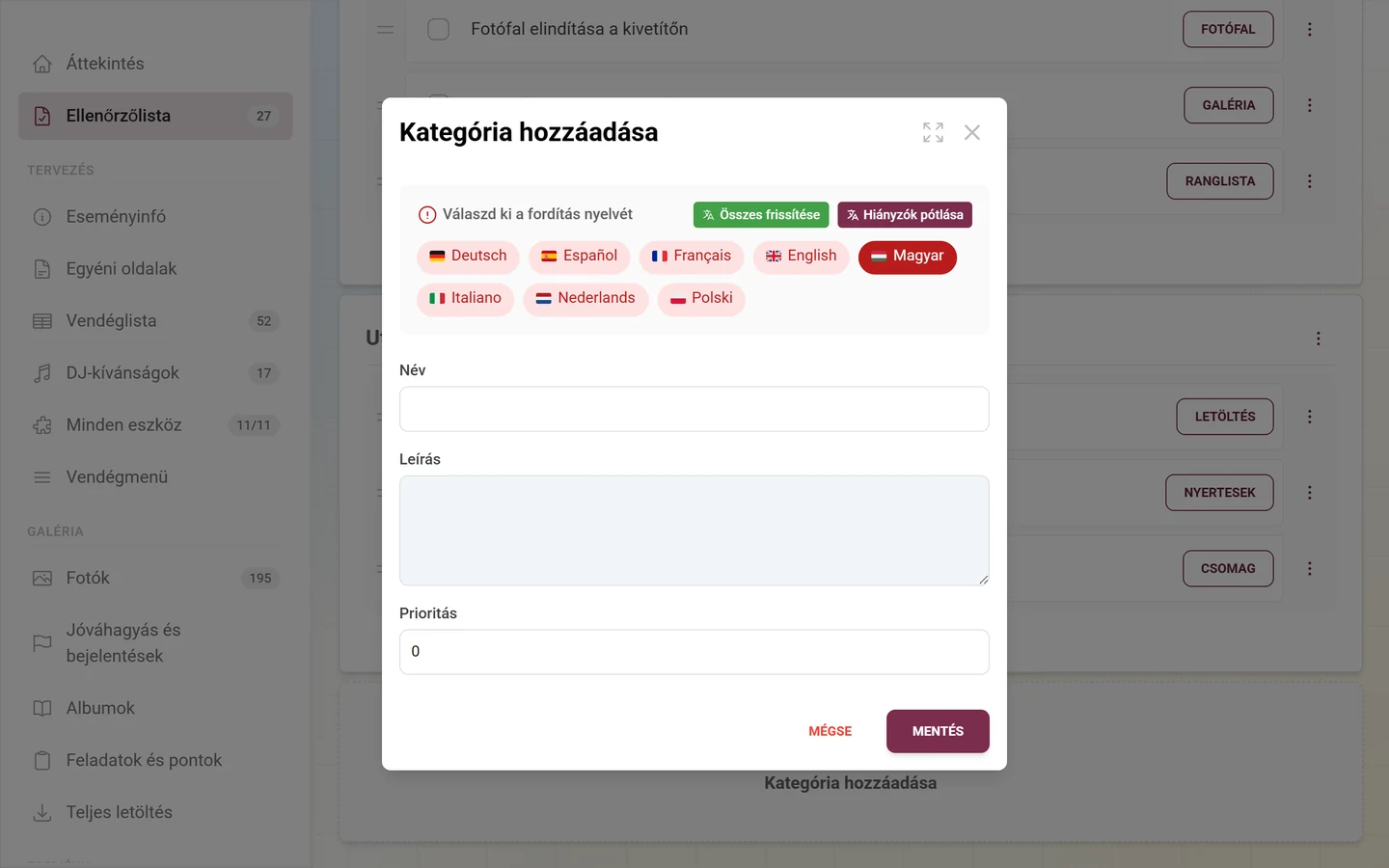Open options menu for CSOMAG row

coord(1310,569)
